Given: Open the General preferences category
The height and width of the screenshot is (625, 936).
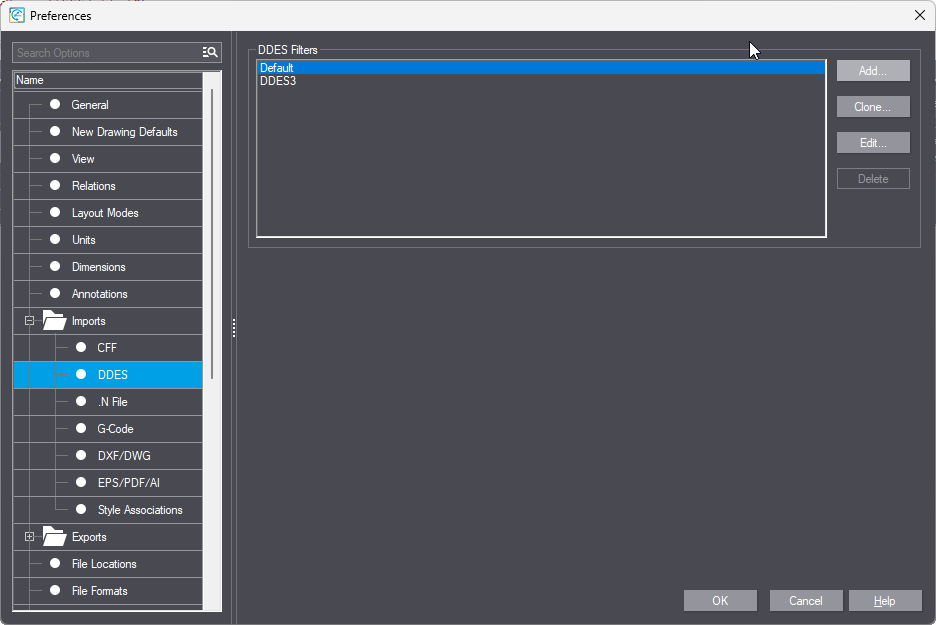Looking at the screenshot, I should coord(90,105).
